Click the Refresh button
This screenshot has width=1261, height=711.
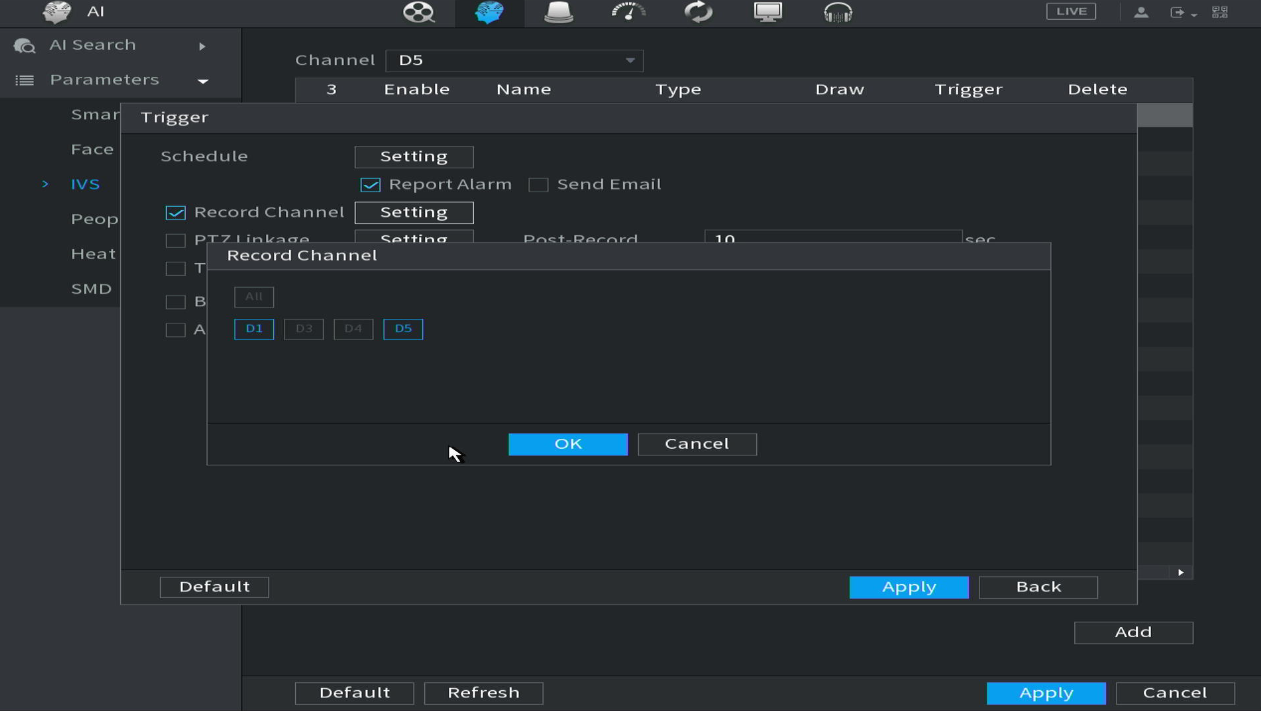(x=483, y=693)
